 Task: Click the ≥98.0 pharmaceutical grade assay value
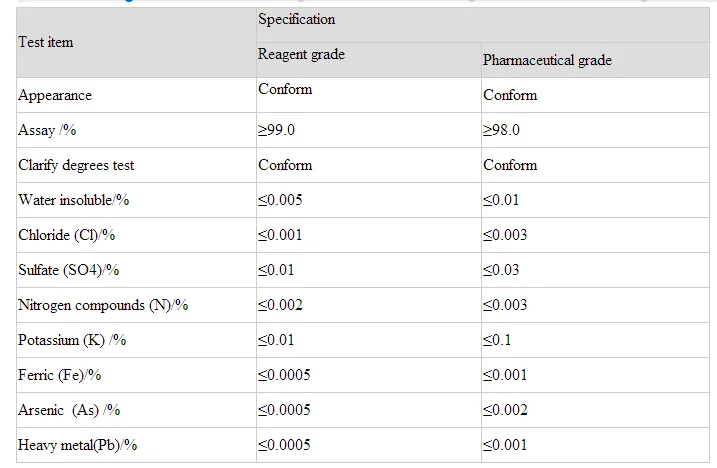[501, 130]
